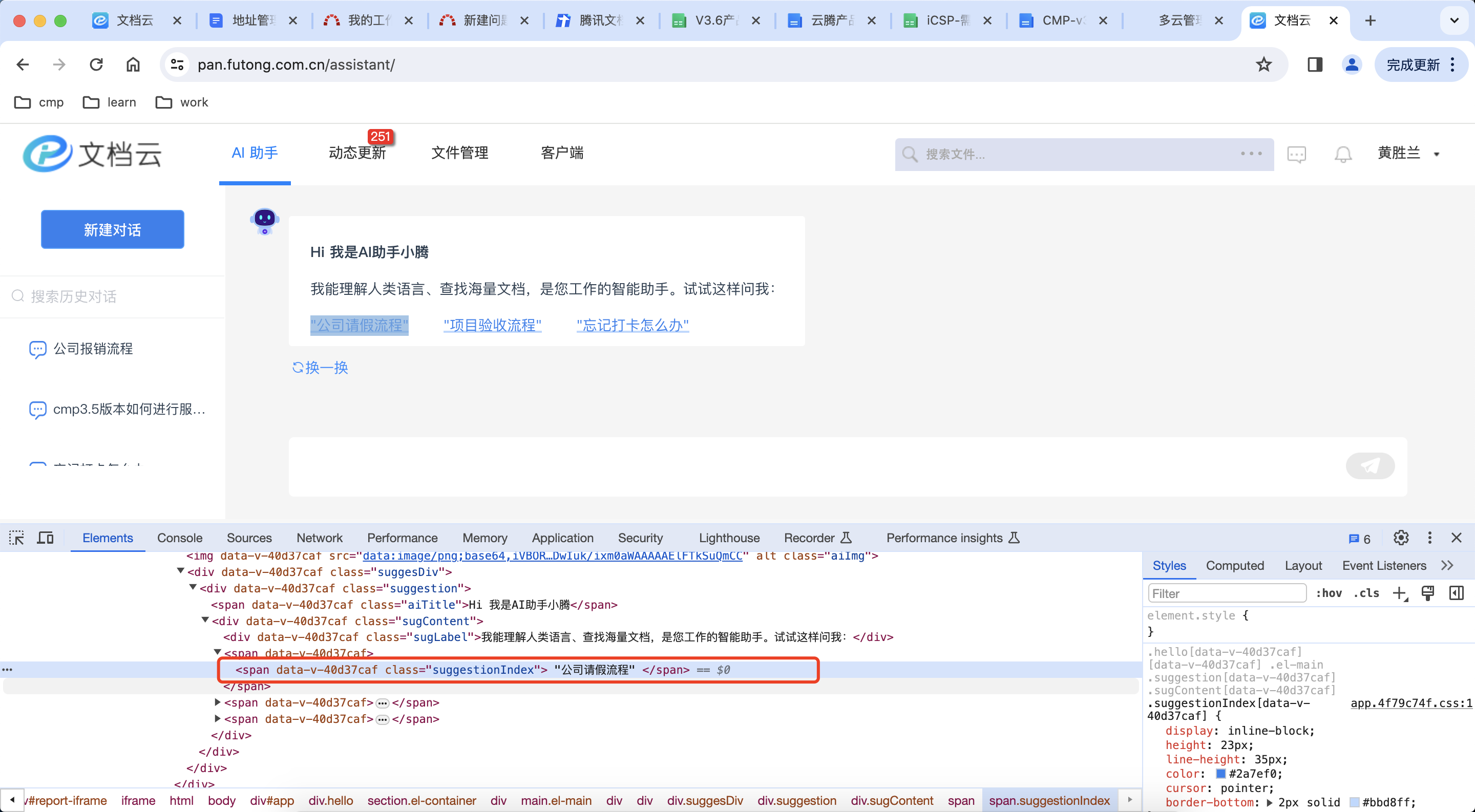Select div.suggesDiv in the breadcrumb bar
This screenshot has height=812, width=1475.
704,801
